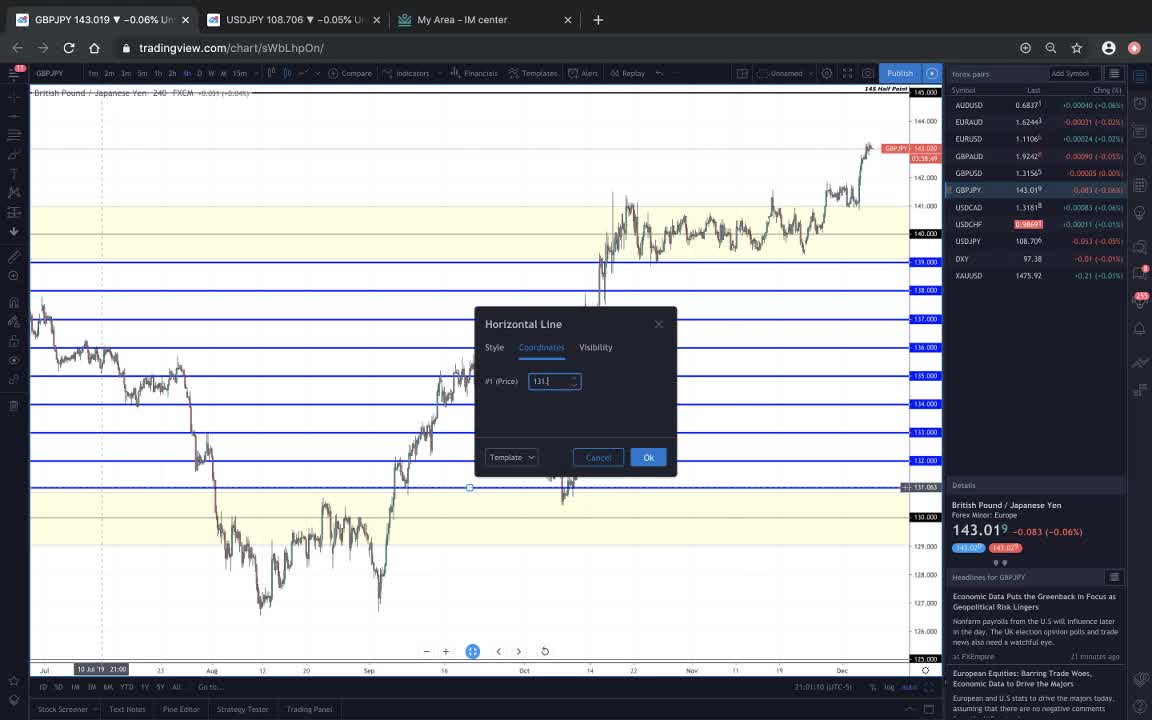Click the select layout icon

pyautogui.click(x=742, y=73)
